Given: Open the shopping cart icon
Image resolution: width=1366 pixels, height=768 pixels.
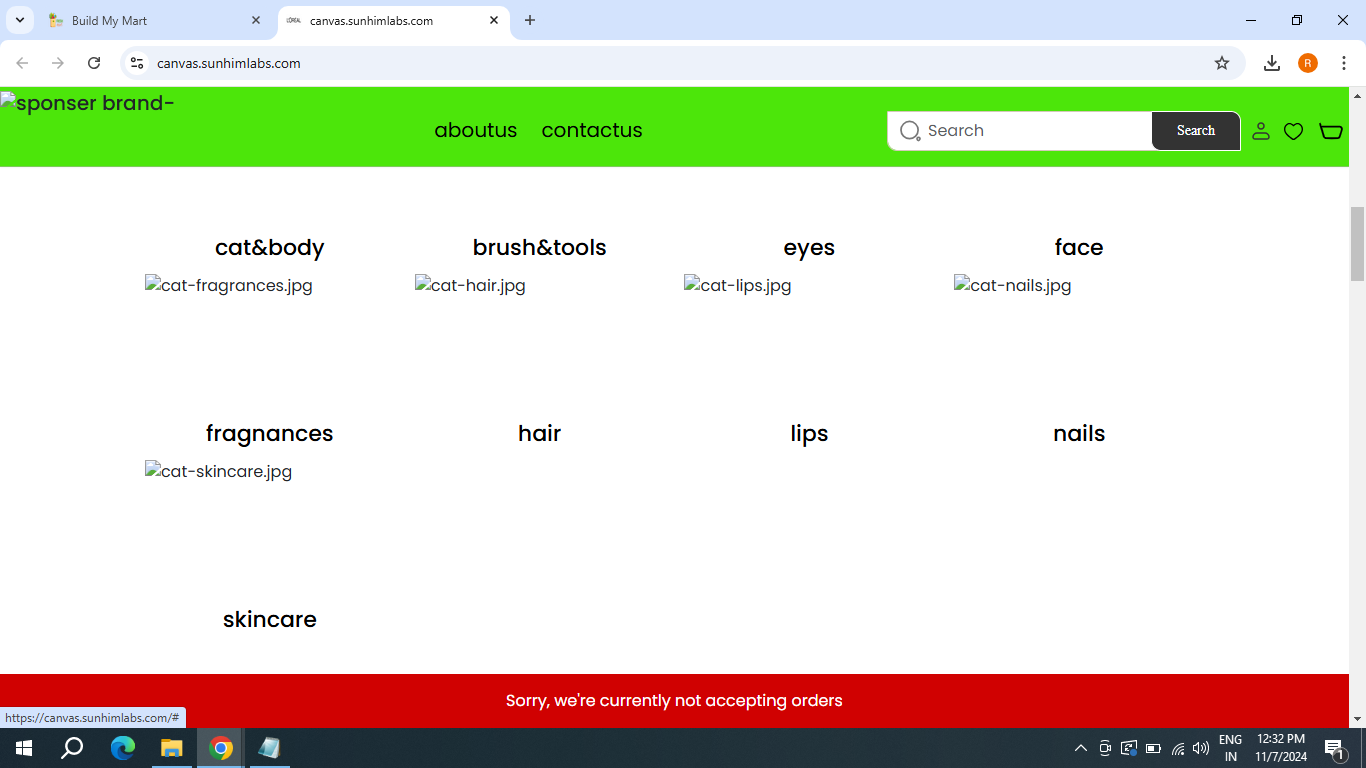Looking at the screenshot, I should tap(1331, 131).
